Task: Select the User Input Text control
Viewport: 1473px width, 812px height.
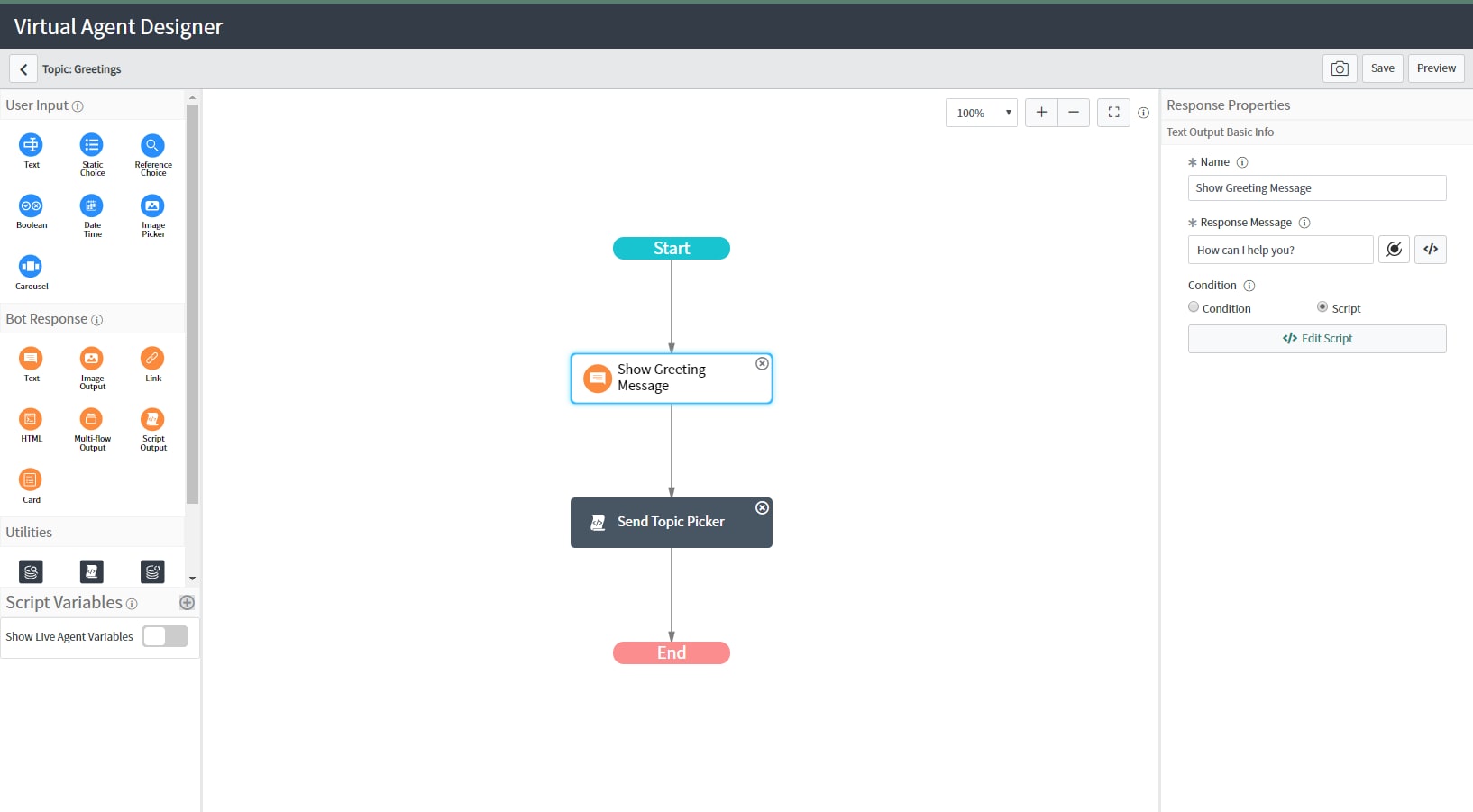Action: [x=31, y=145]
